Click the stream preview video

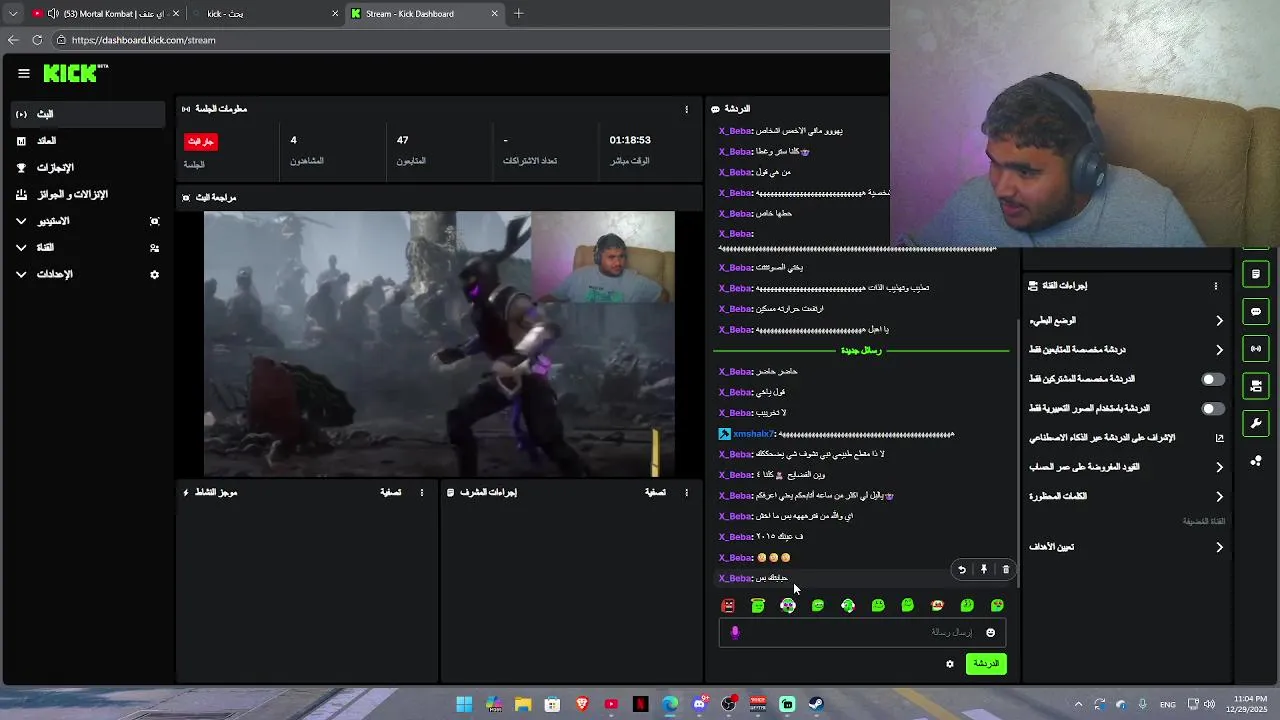pos(439,343)
